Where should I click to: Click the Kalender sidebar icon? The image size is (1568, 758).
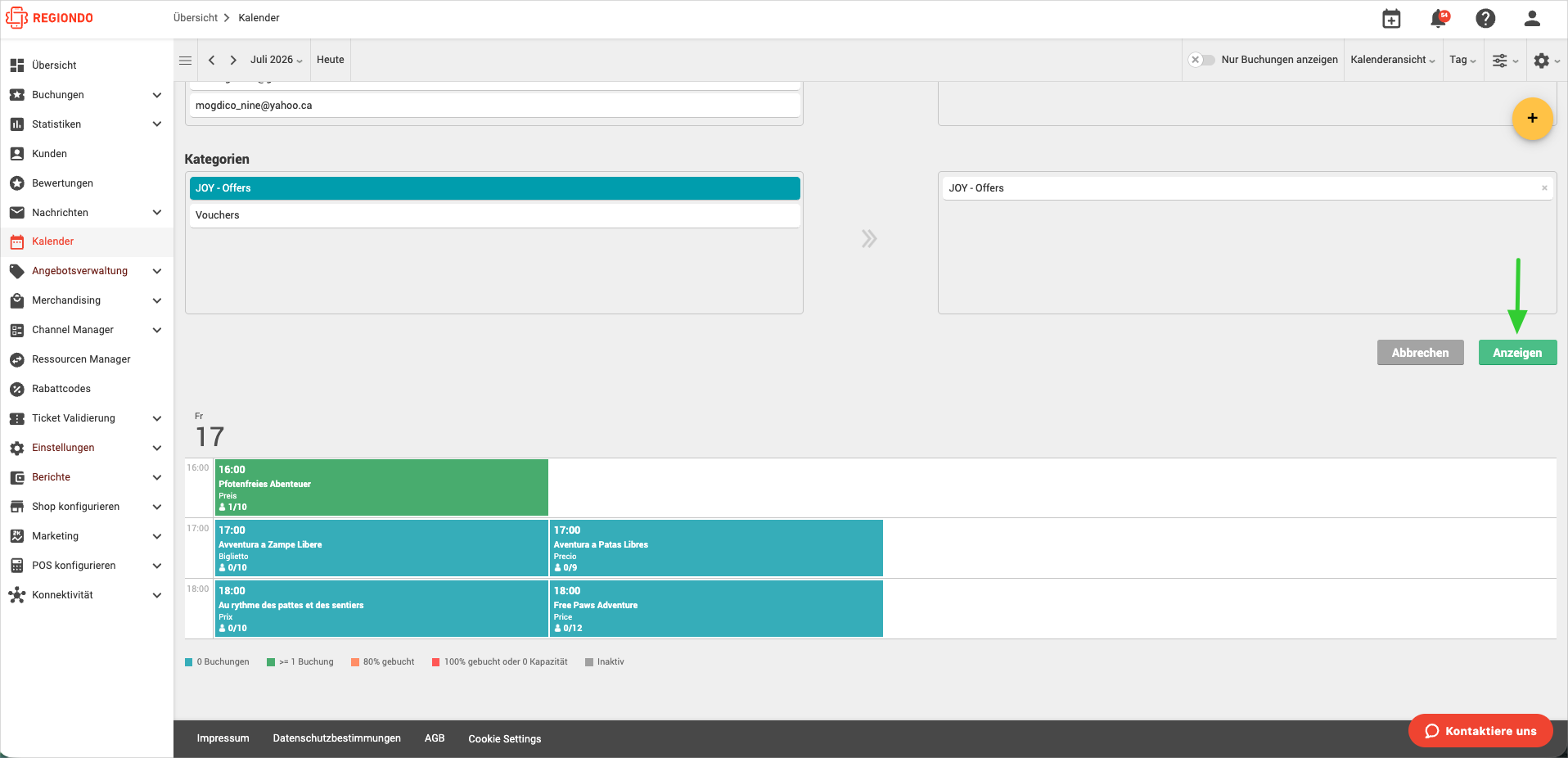coord(17,241)
